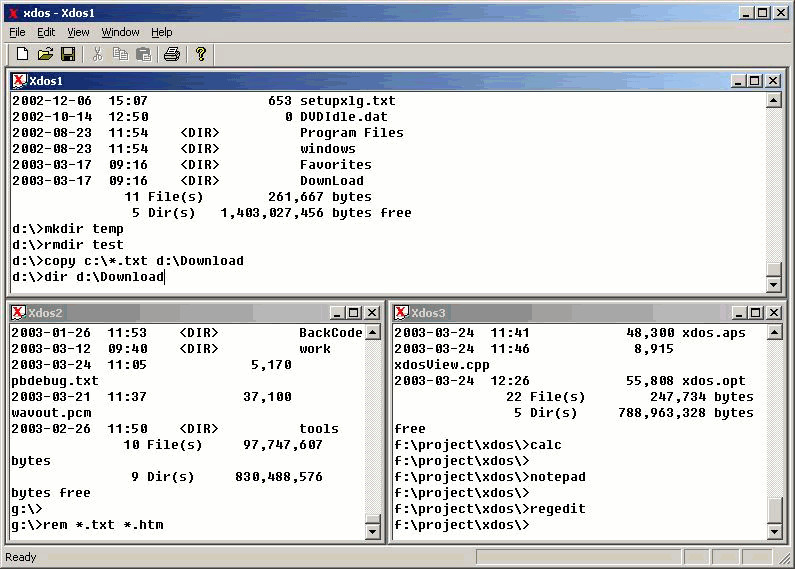Maximize the Xdos3 child window
The image size is (795, 569).
pos(755,313)
